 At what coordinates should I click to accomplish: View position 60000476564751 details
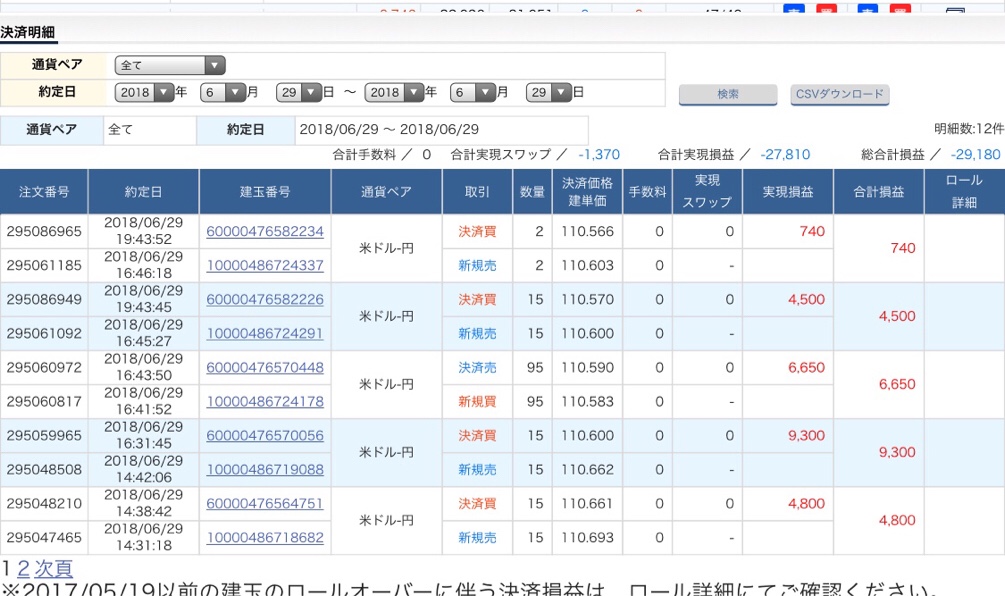click(265, 503)
